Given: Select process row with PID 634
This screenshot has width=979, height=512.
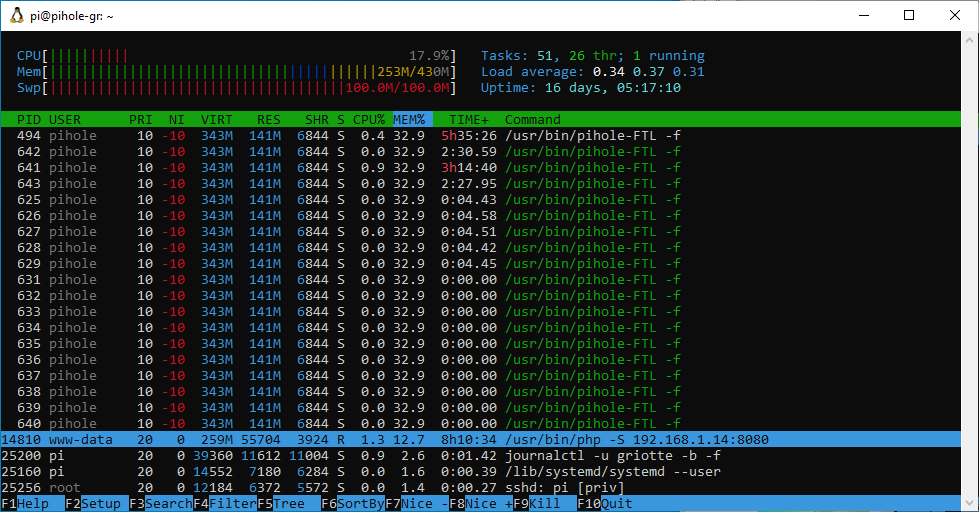Looking at the screenshot, I should click(x=481, y=327).
